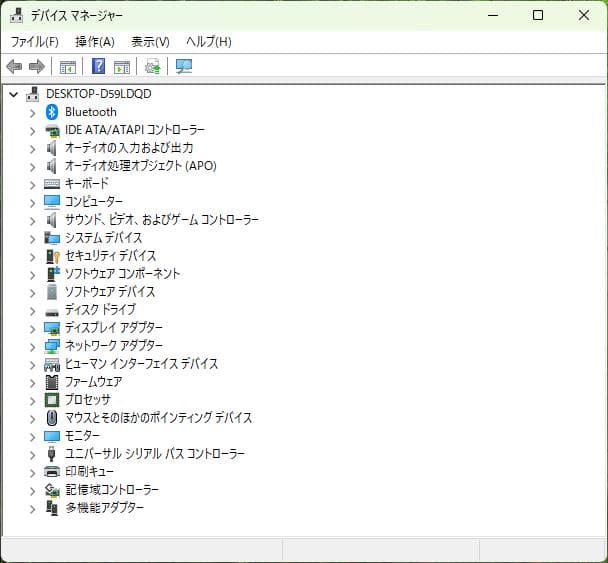
Task: Click the ヒューマン インターフェイス デバイス icon
Action: pyautogui.click(x=52, y=364)
